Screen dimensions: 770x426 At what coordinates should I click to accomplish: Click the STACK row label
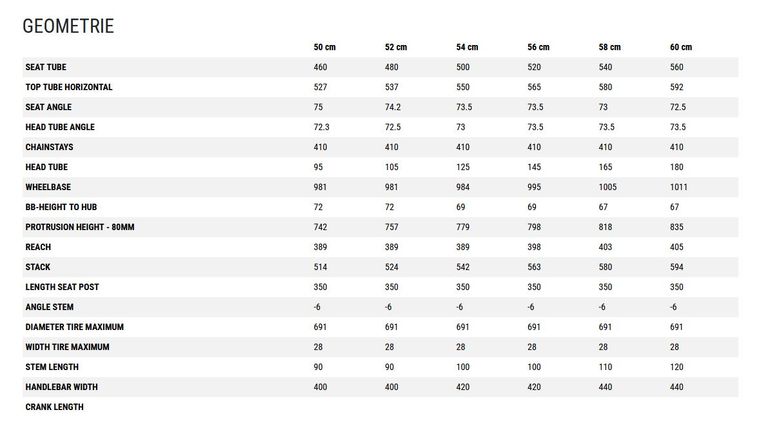pos(38,267)
